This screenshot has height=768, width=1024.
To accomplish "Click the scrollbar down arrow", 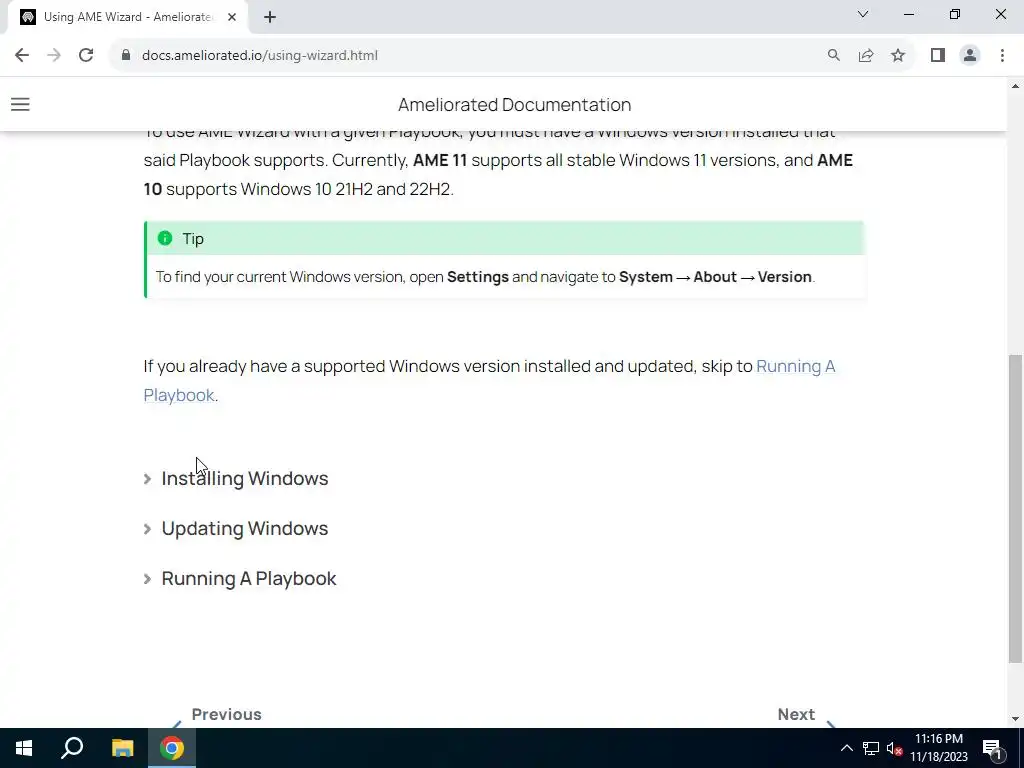I will (x=1015, y=719).
